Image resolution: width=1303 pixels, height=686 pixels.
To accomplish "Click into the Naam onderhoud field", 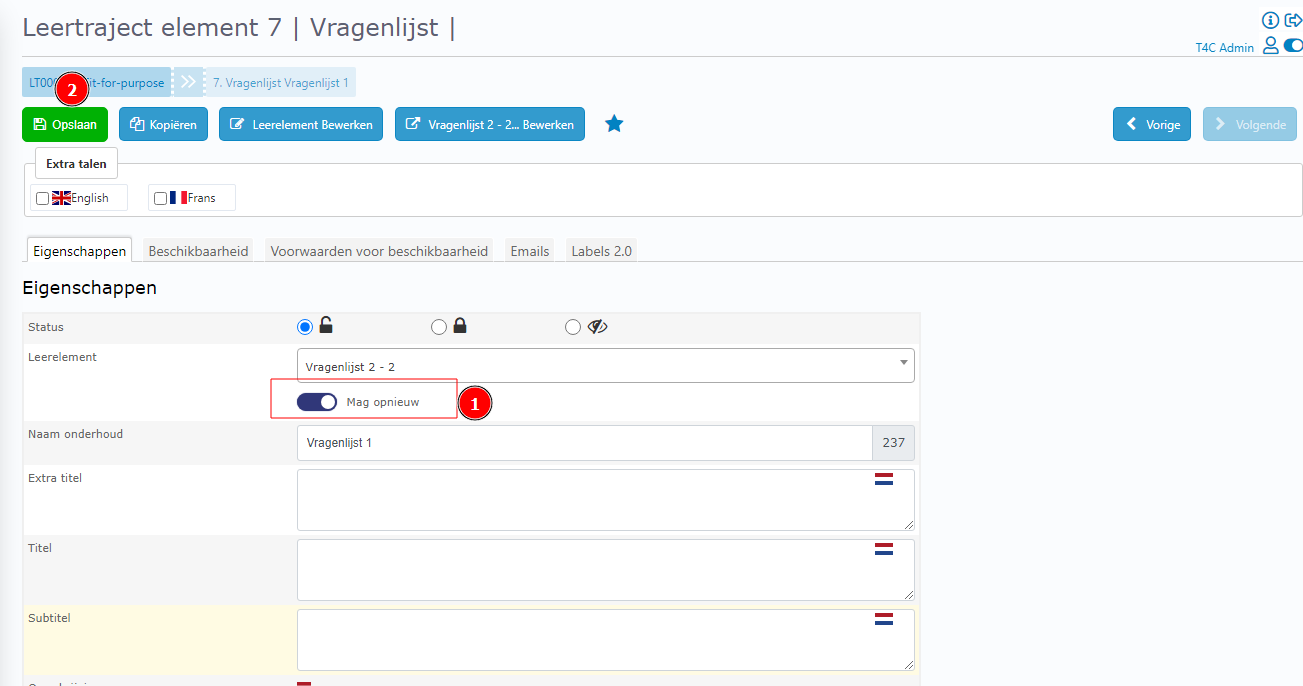I will point(584,442).
